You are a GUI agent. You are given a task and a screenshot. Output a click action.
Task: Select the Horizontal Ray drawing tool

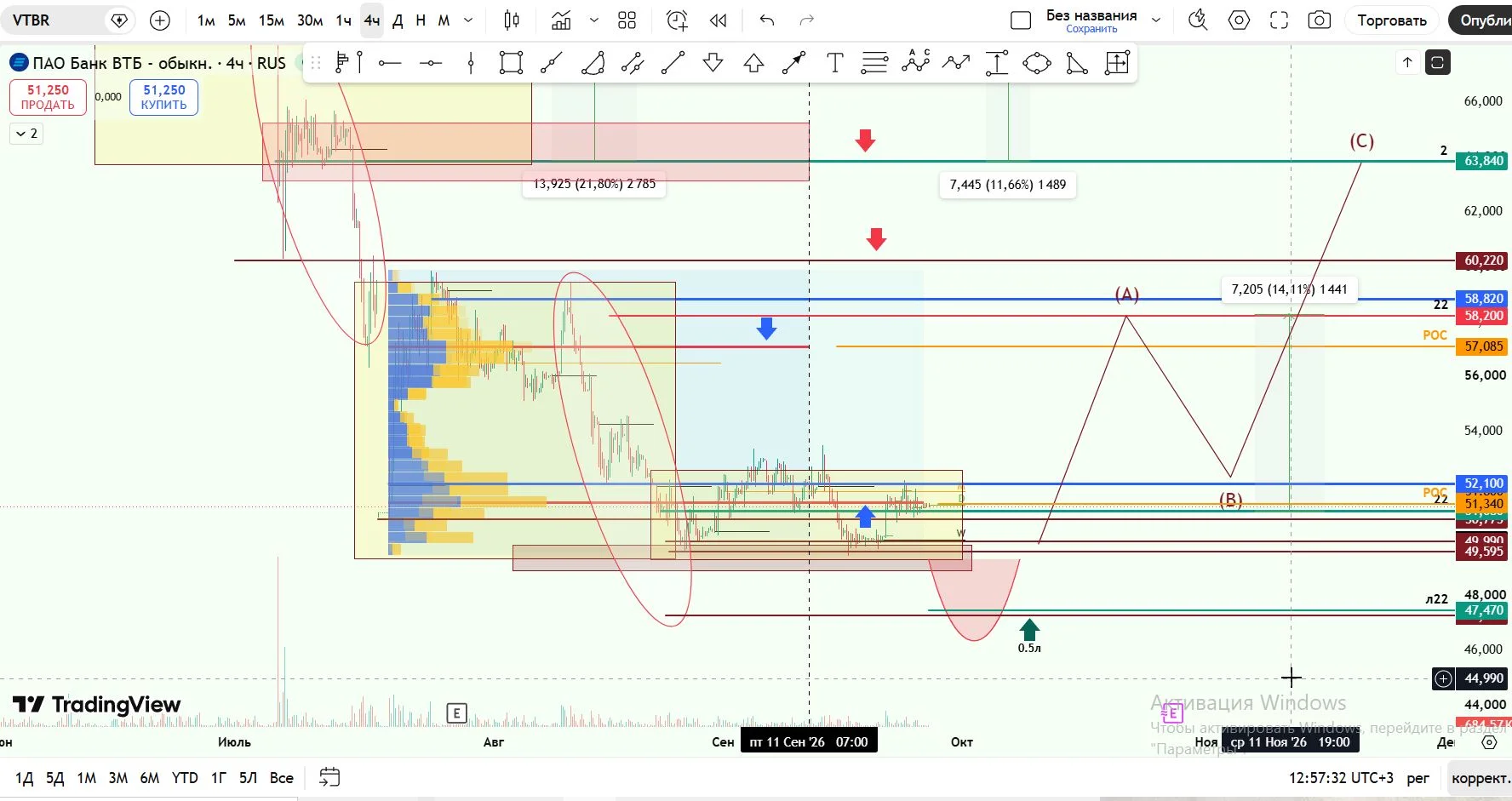[x=389, y=62]
